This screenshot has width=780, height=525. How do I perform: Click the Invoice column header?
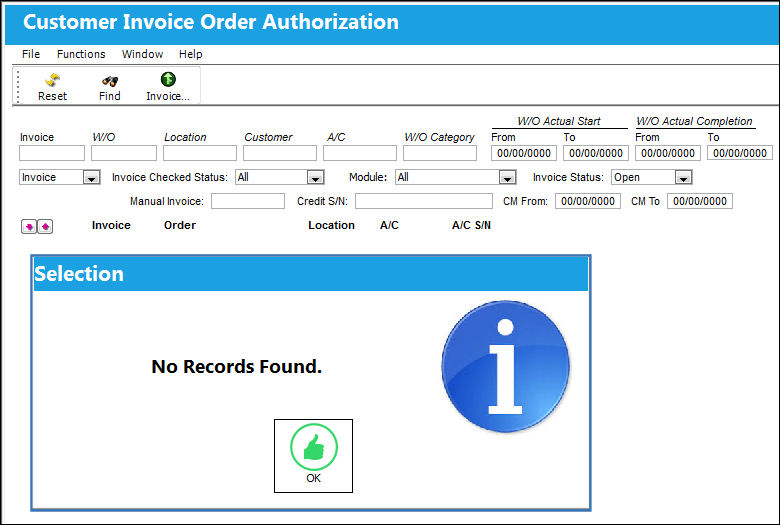[111, 225]
